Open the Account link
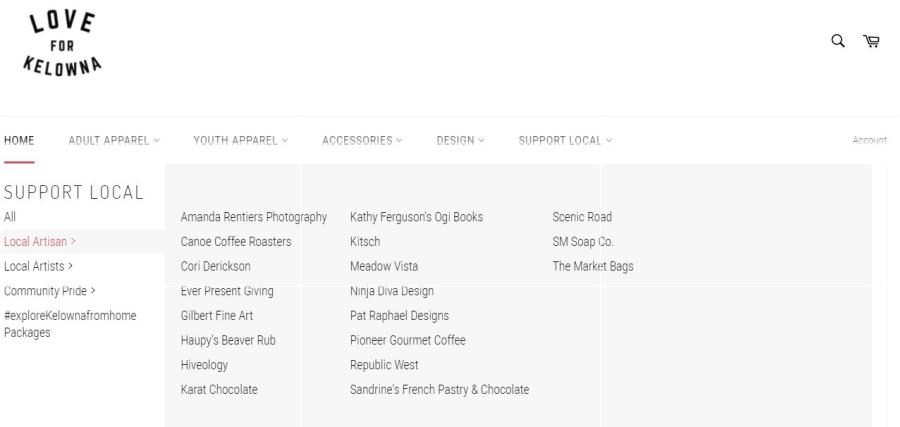900x427 pixels. tap(870, 140)
